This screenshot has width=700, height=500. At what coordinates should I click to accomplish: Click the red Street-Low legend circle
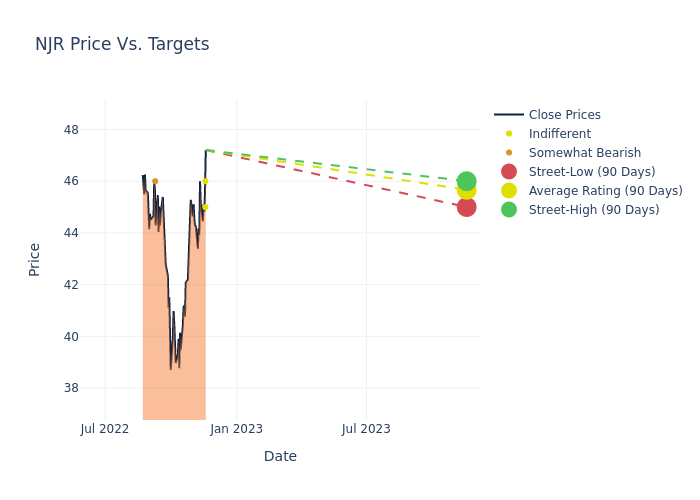pyautogui.click(x=509, y=172)
